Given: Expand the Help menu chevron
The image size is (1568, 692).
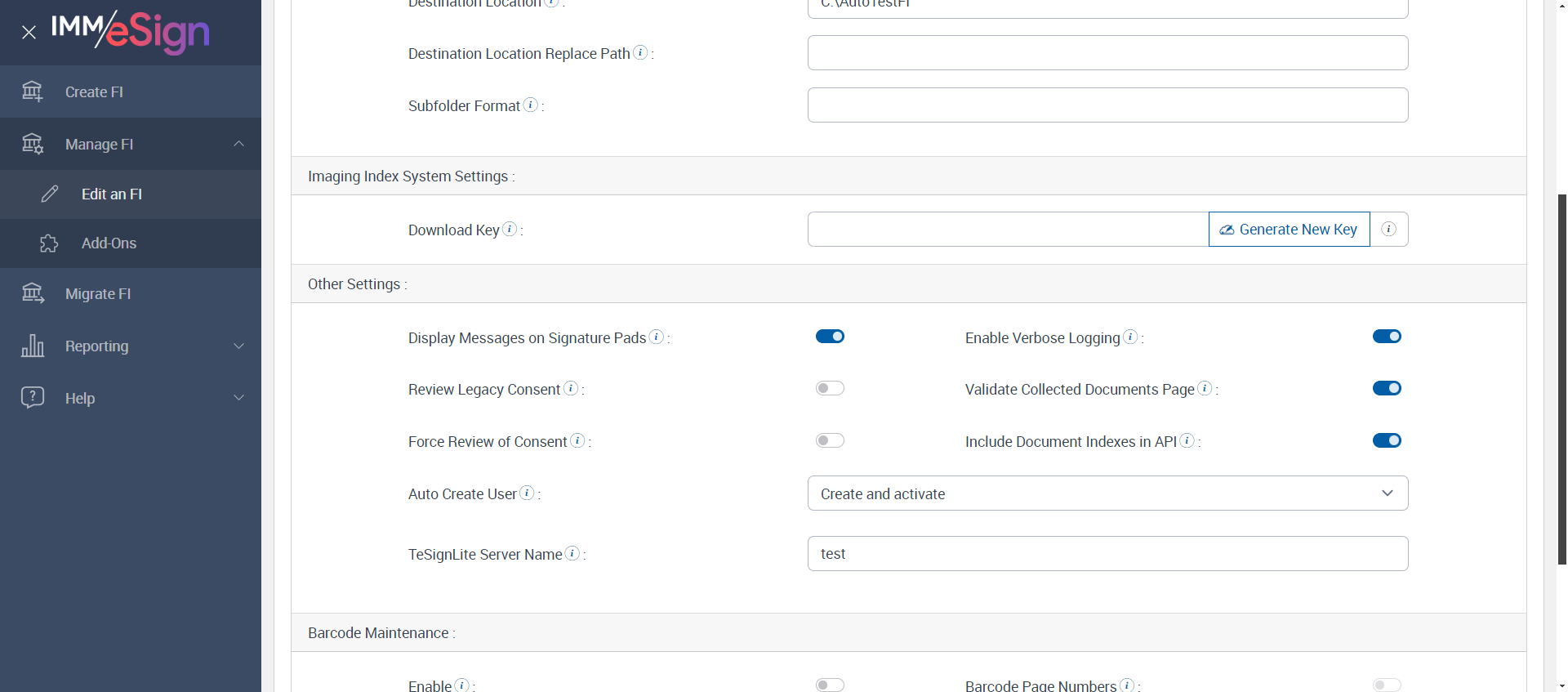Looking at the screenshot, I should point(239,398).
